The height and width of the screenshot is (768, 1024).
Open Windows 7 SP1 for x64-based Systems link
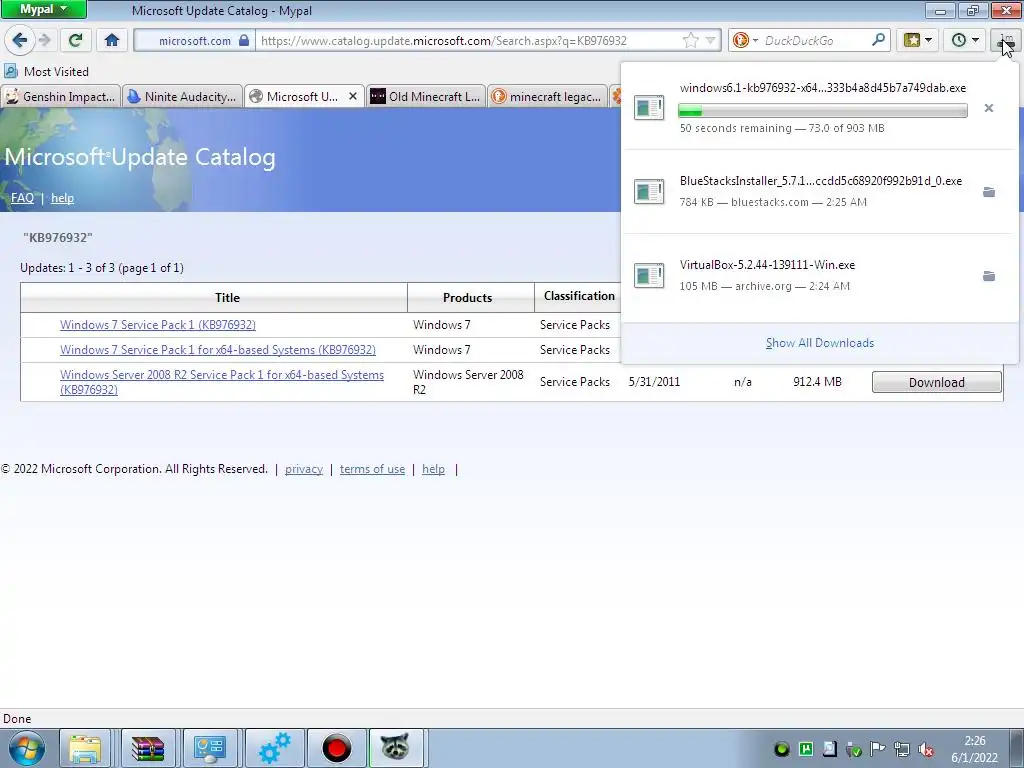[217, 349]
